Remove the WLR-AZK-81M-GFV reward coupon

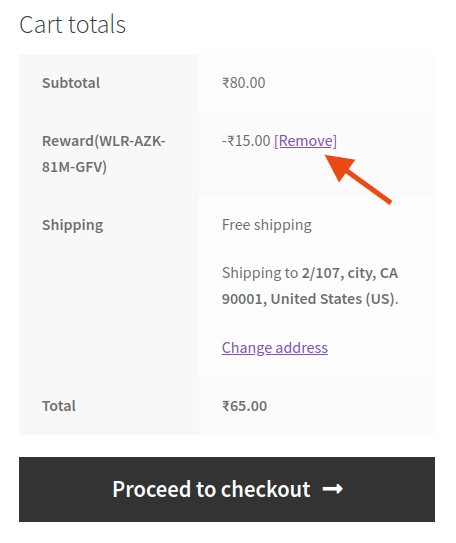(x=305, y=141)
